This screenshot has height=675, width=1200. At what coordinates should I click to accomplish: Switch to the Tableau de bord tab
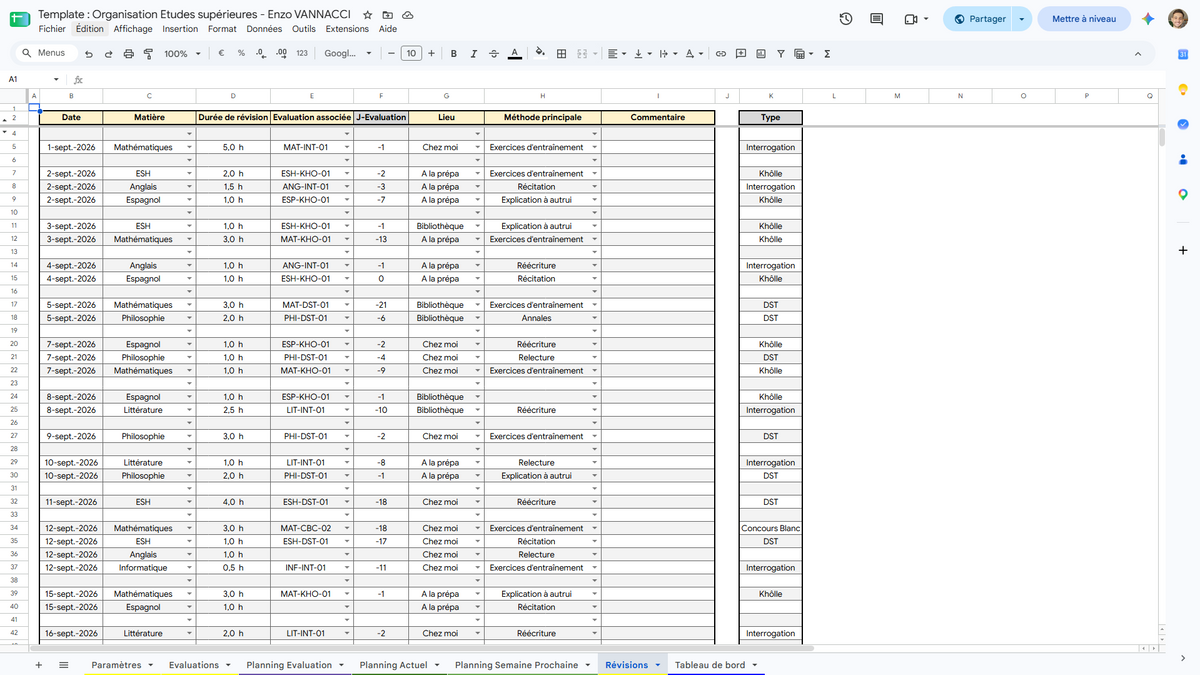click(x=716, y=665)
